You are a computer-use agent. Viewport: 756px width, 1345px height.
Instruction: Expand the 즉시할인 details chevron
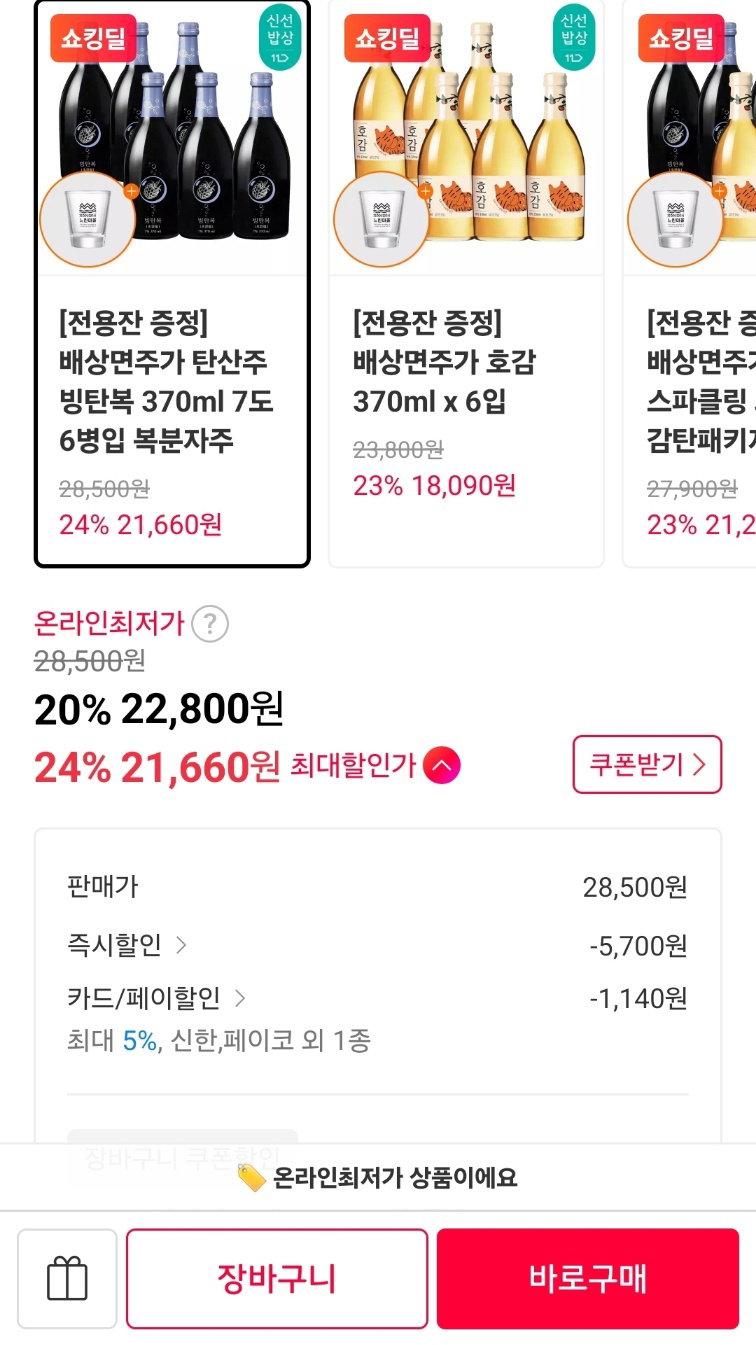[x=181, y=945]
